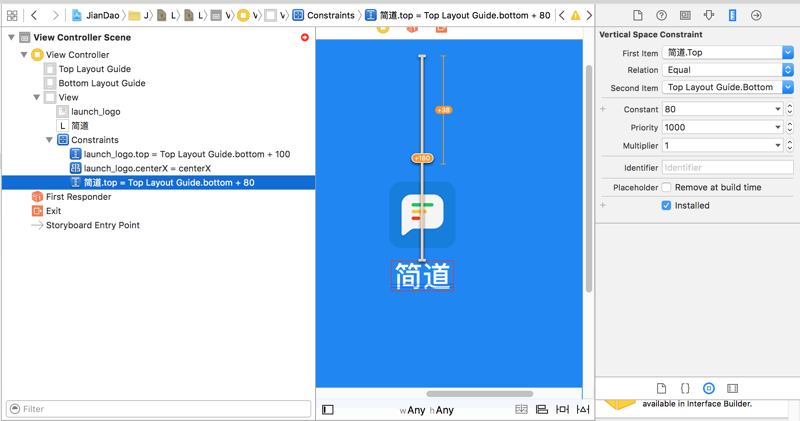This screenshot has height=421, width=800.
Task: Change size class wAny hAny
Action: 427,410
